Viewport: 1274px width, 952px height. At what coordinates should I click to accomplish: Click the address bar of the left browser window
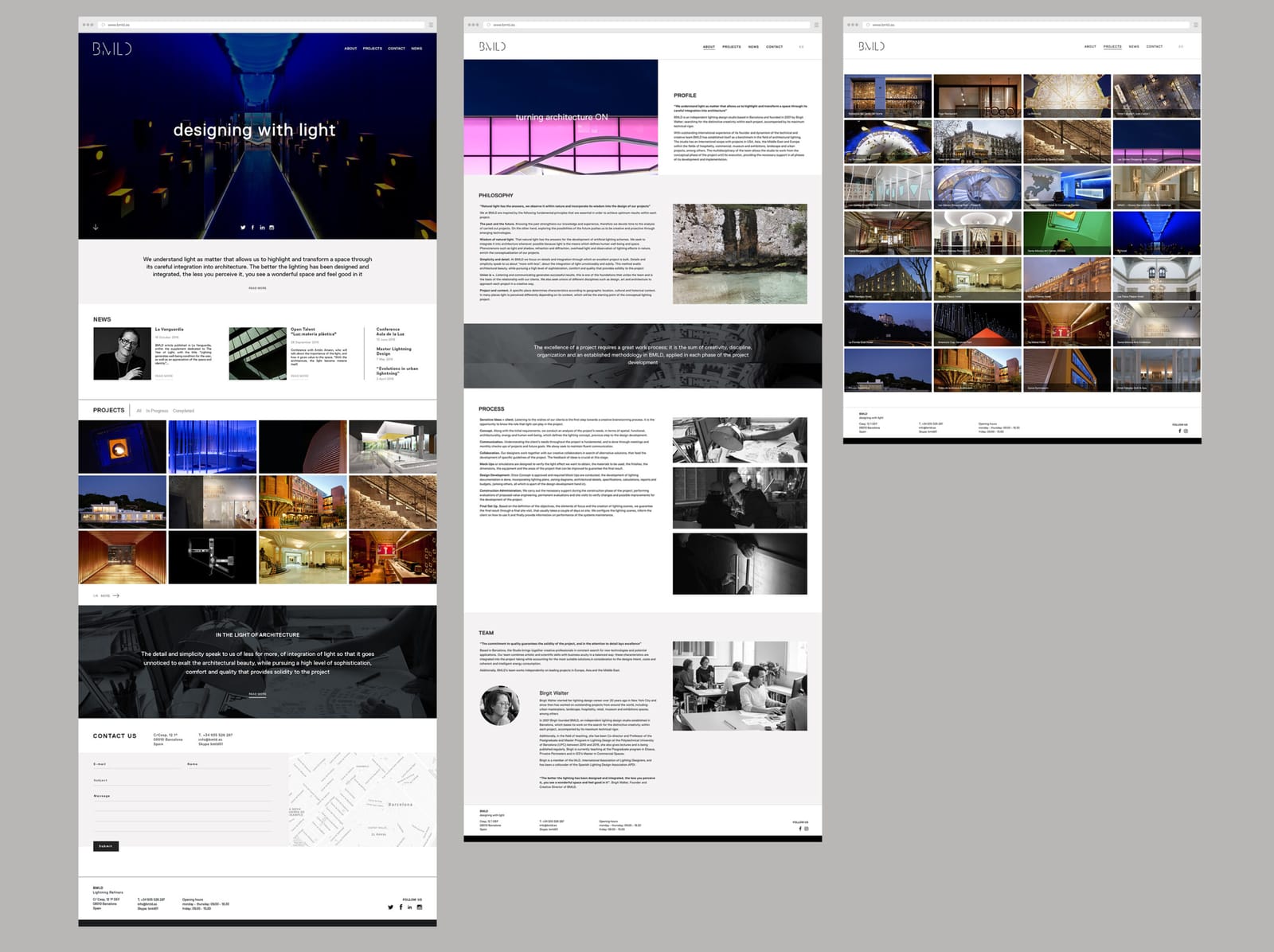[x=263, y=25]
